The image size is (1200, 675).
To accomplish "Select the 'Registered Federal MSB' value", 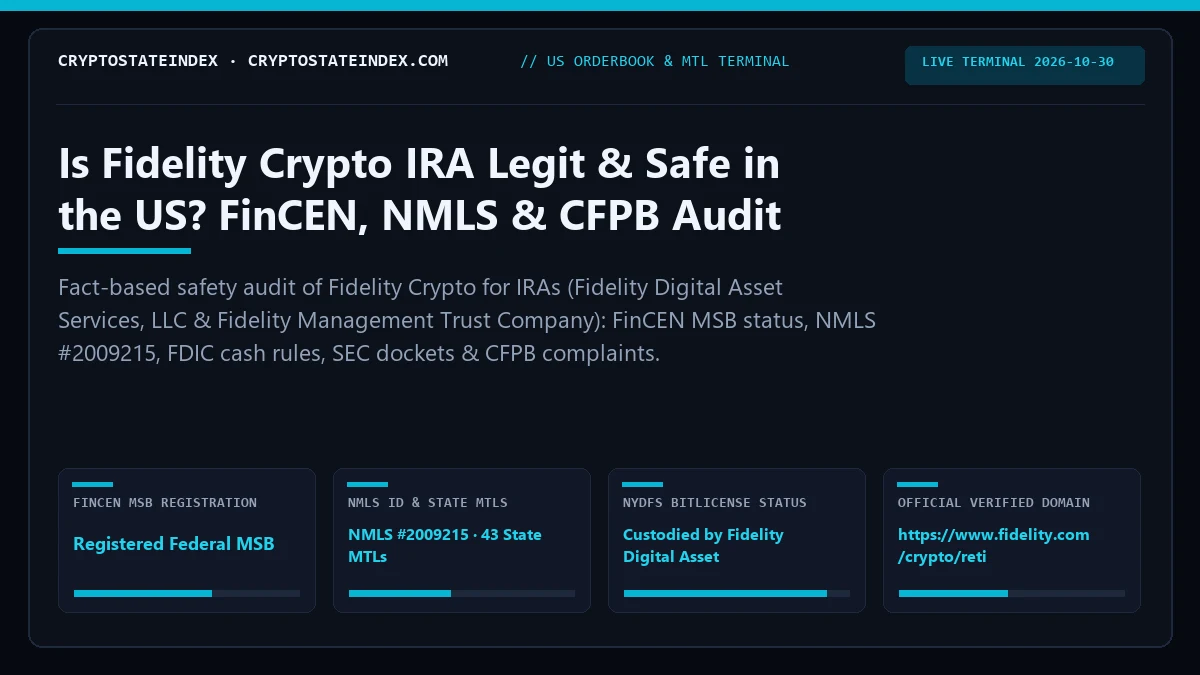I will tap(174, 544).
